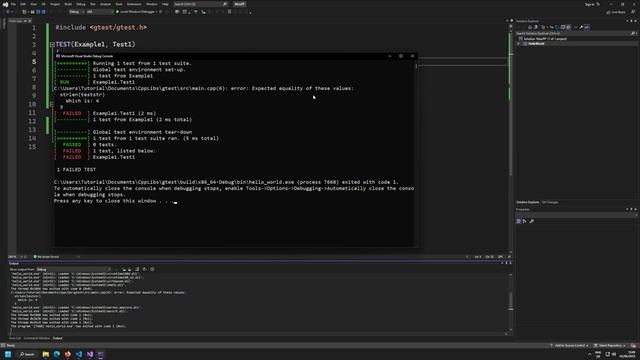Click the No issues found indicator
This screenshot has height=360, width=640.
(46, 257)
